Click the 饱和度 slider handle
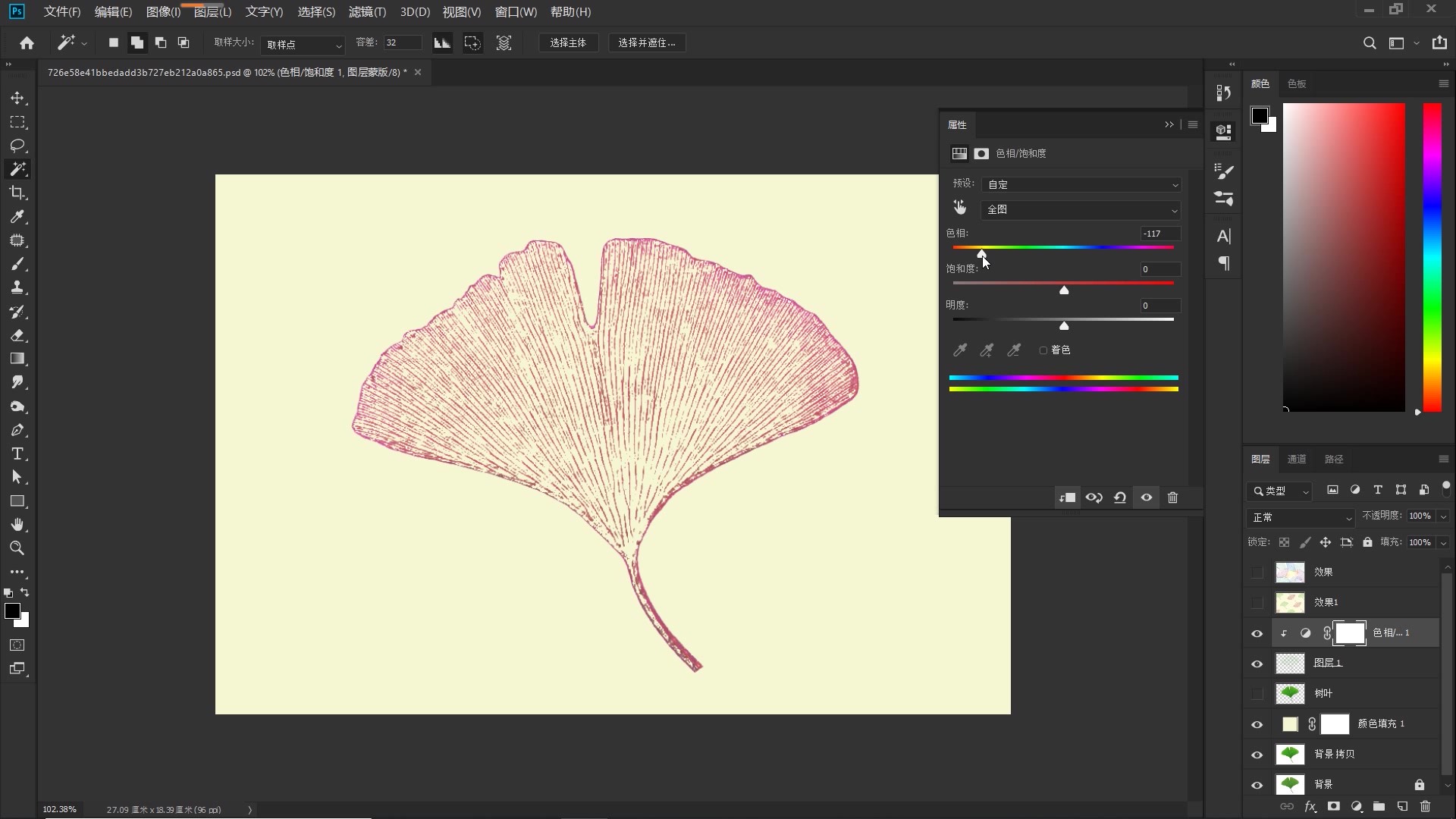Viewport: 1456px width, 819px height. pos(1064,290)
